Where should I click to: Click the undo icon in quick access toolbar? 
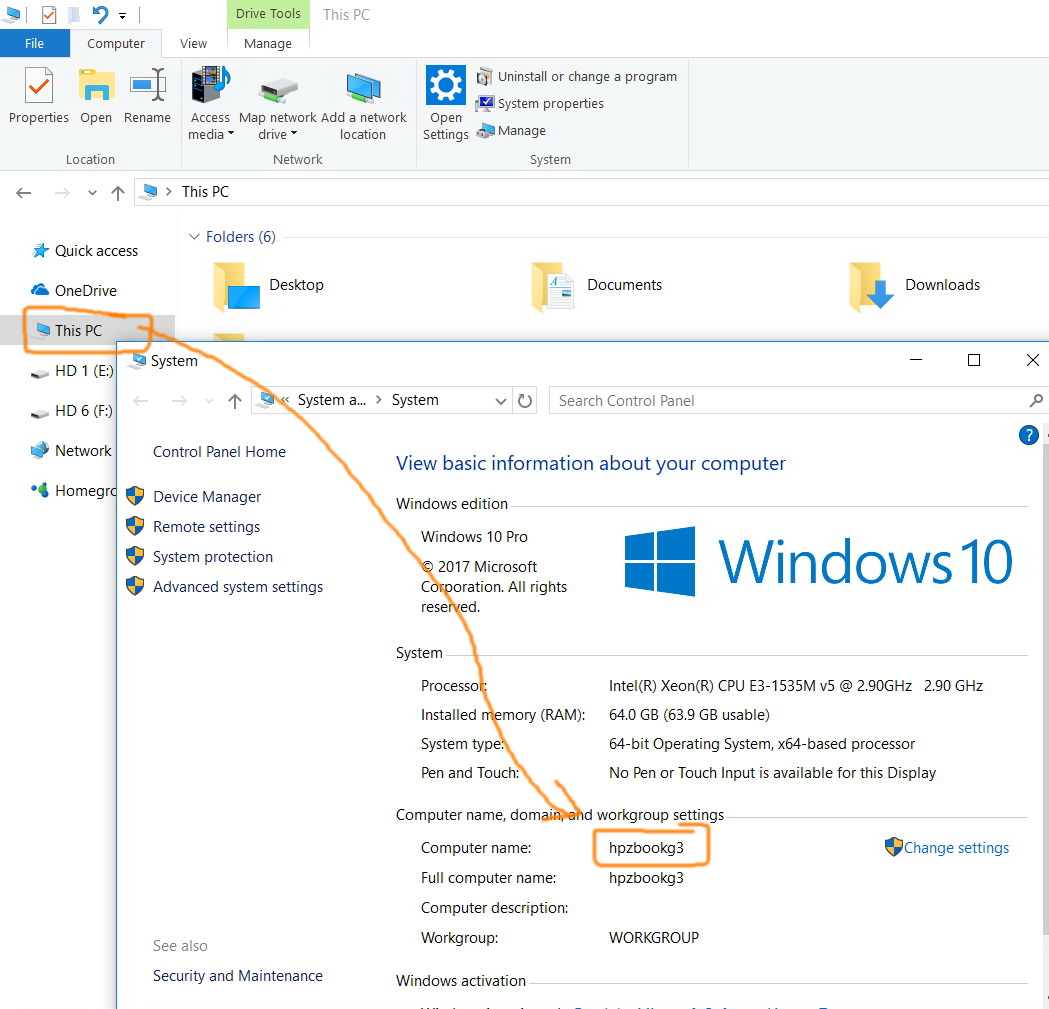coord(100,14)
